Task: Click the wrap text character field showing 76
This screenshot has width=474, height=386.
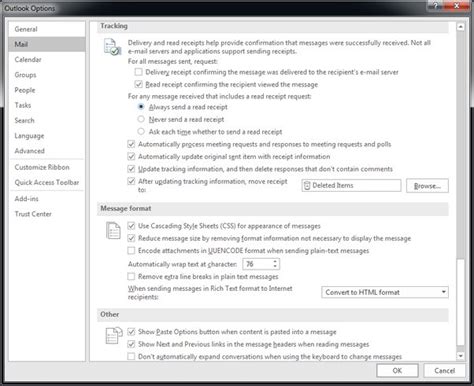Action: point(257,264)
